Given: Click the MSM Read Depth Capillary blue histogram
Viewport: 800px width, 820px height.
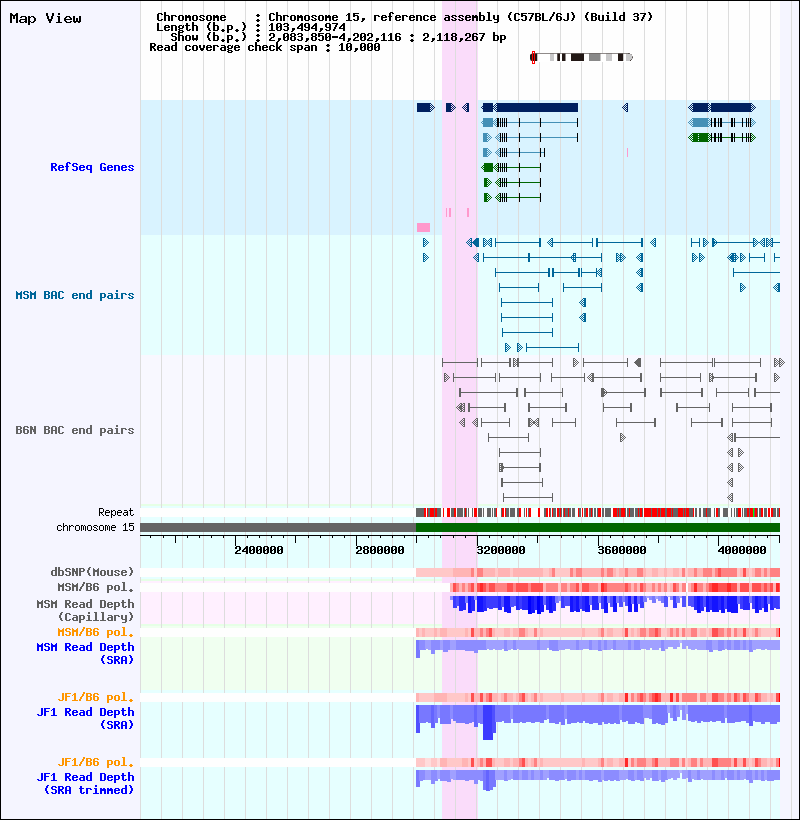Looking at the screenshot, I should tap(615, 604).
